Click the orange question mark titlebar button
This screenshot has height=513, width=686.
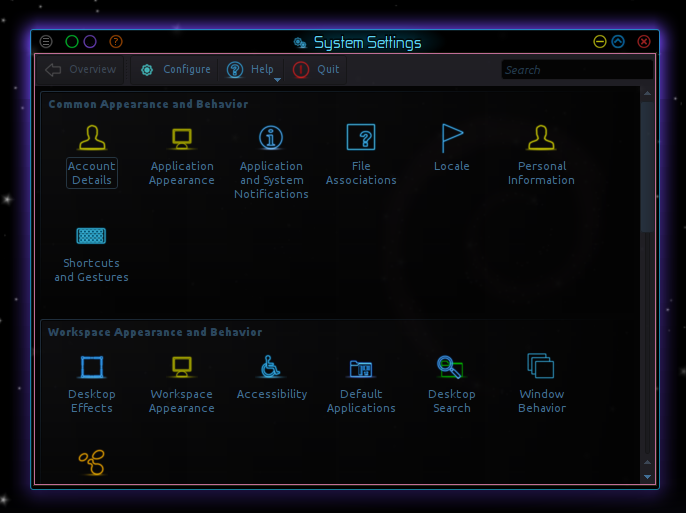pos(116,42)
